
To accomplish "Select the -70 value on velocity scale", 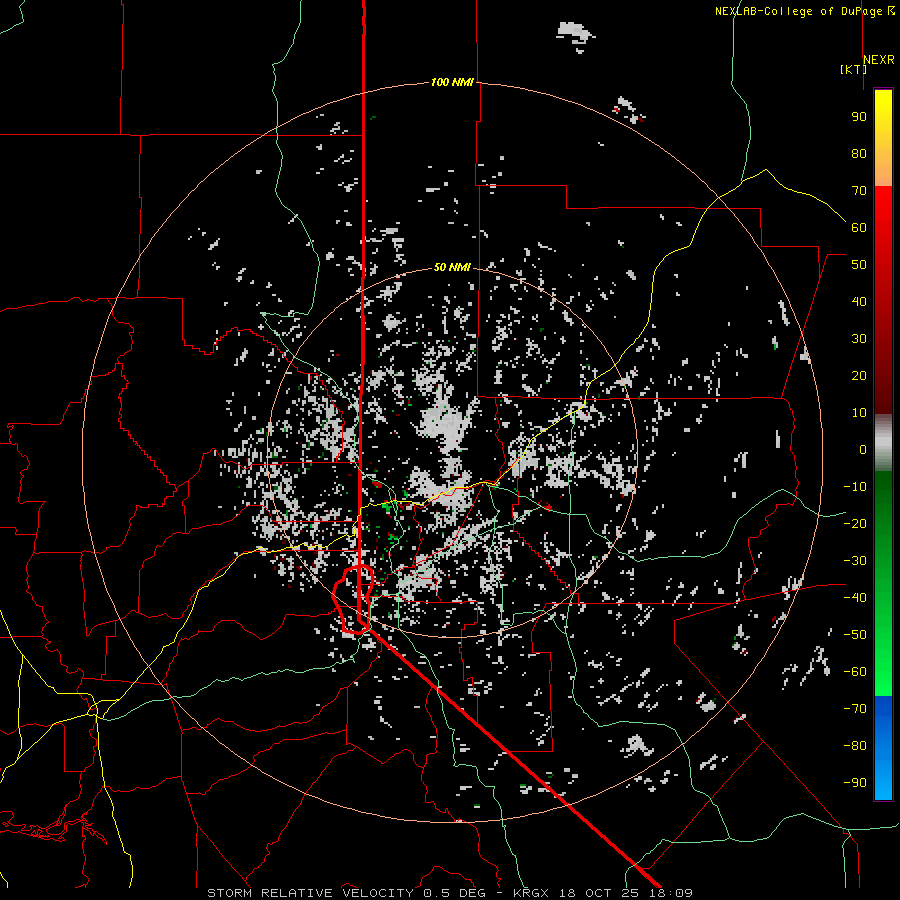I will (x=855, y=709).
